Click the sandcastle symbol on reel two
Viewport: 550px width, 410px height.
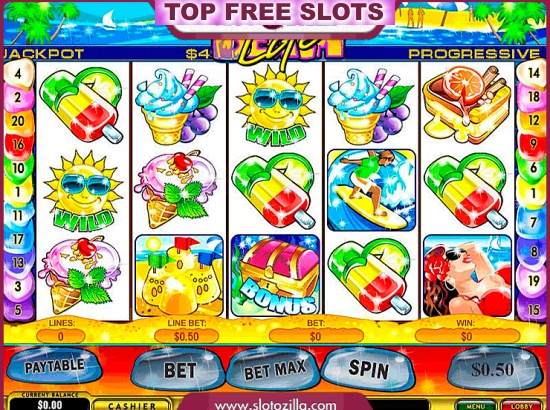(x=179, y=276)
